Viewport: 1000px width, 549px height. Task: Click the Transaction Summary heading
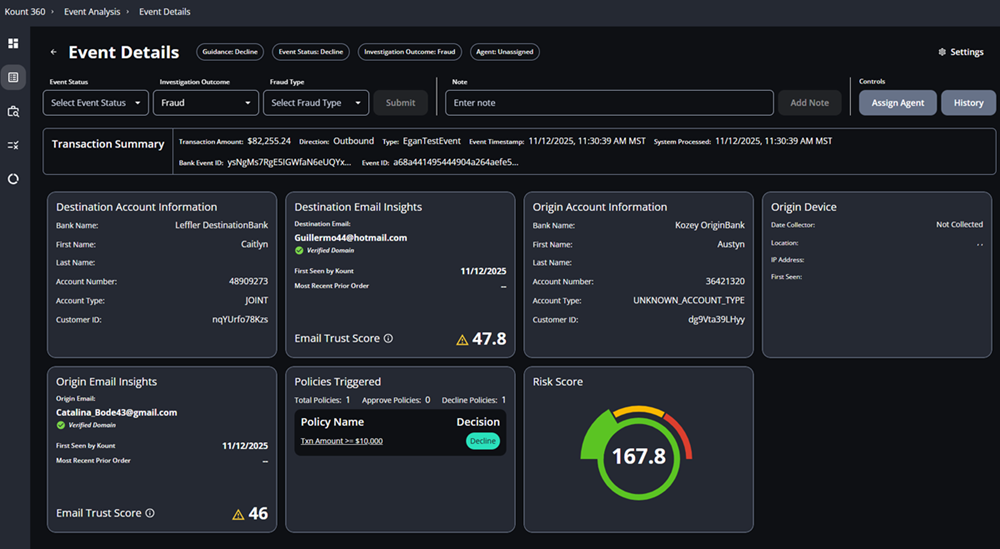pyautogui.click(x=108, y=144)
